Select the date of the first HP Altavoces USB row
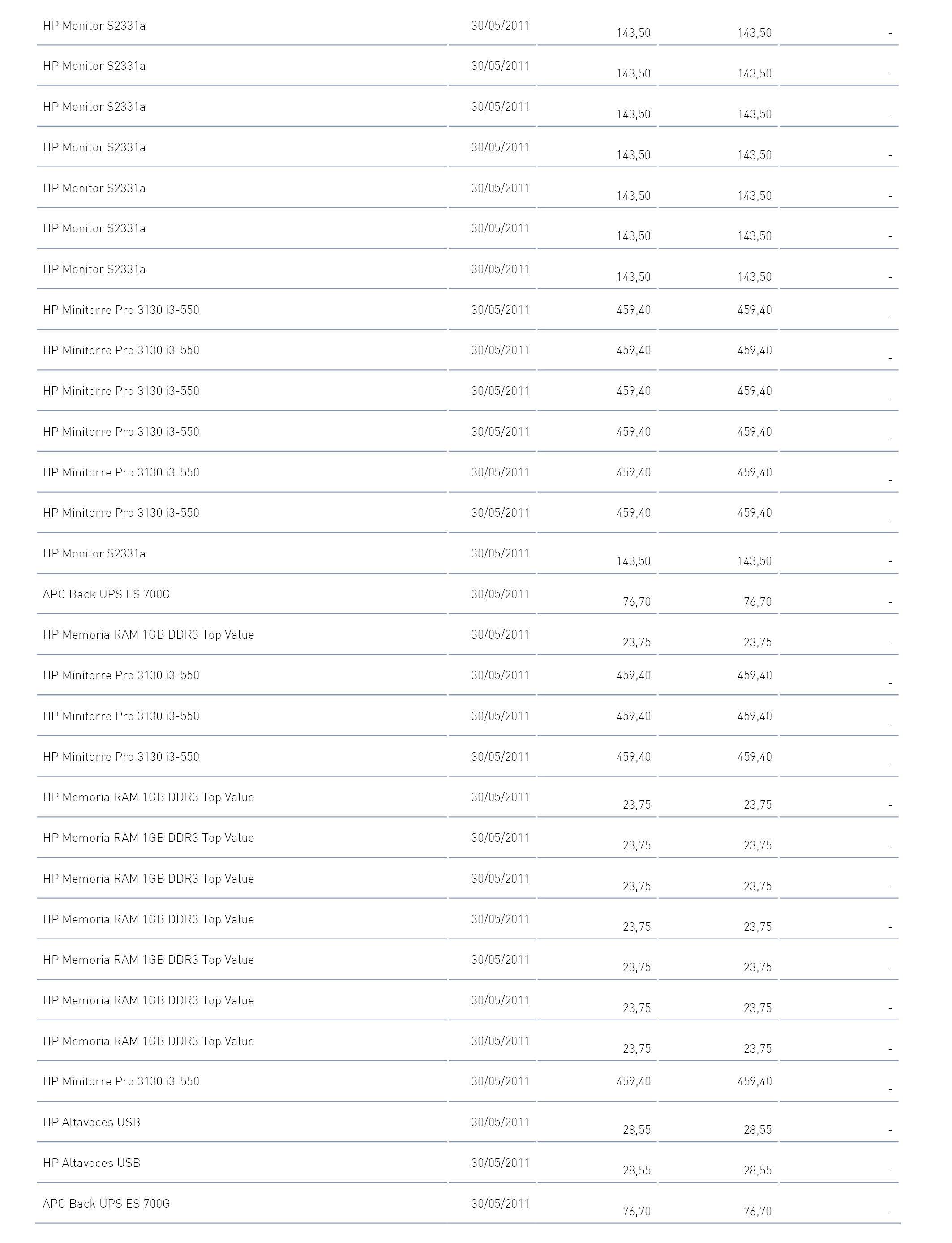This screenshot has width=952, height=1243. click(x=500, y=1122)
